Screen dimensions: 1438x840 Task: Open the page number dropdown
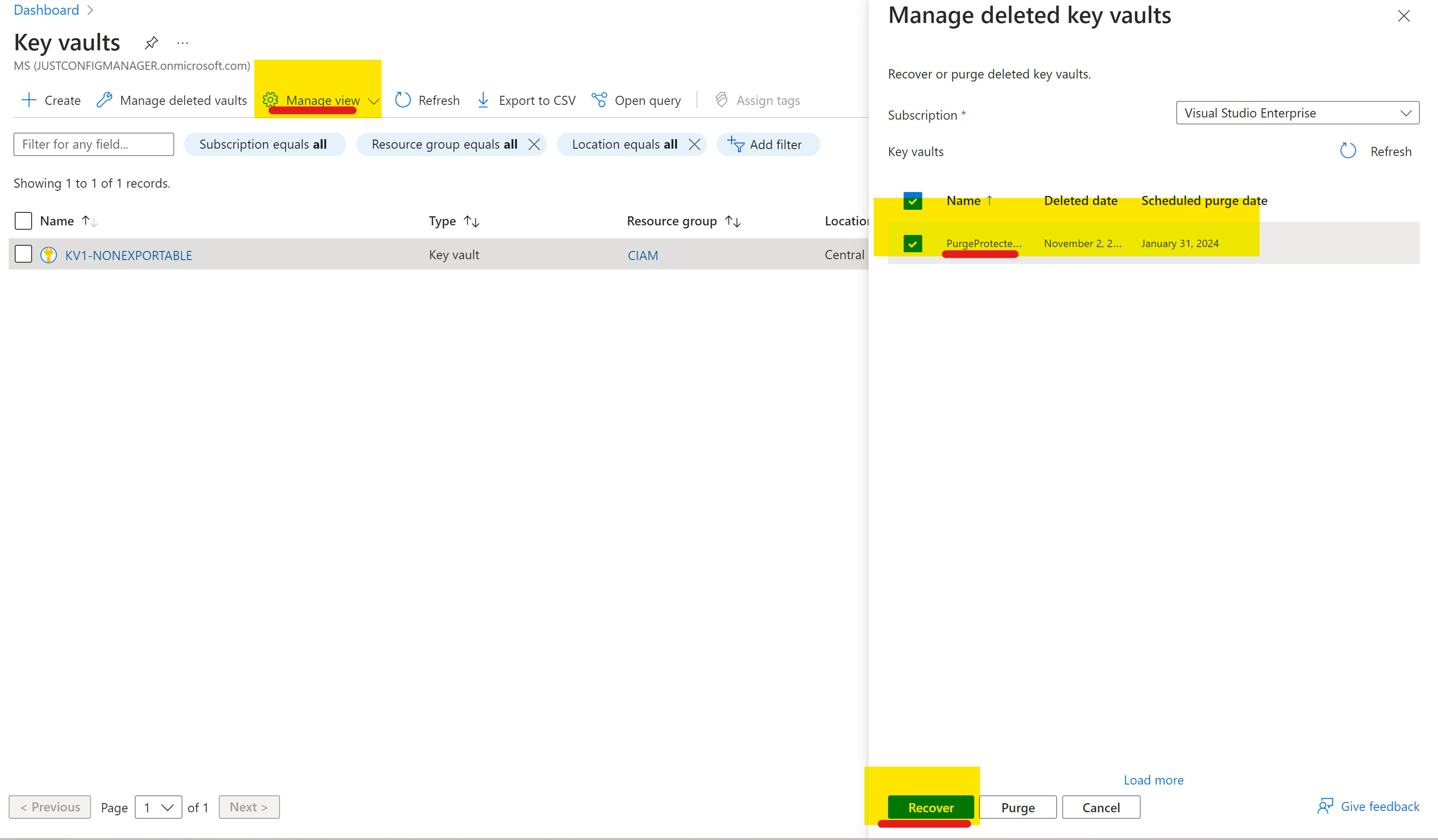tap(158, 807)
